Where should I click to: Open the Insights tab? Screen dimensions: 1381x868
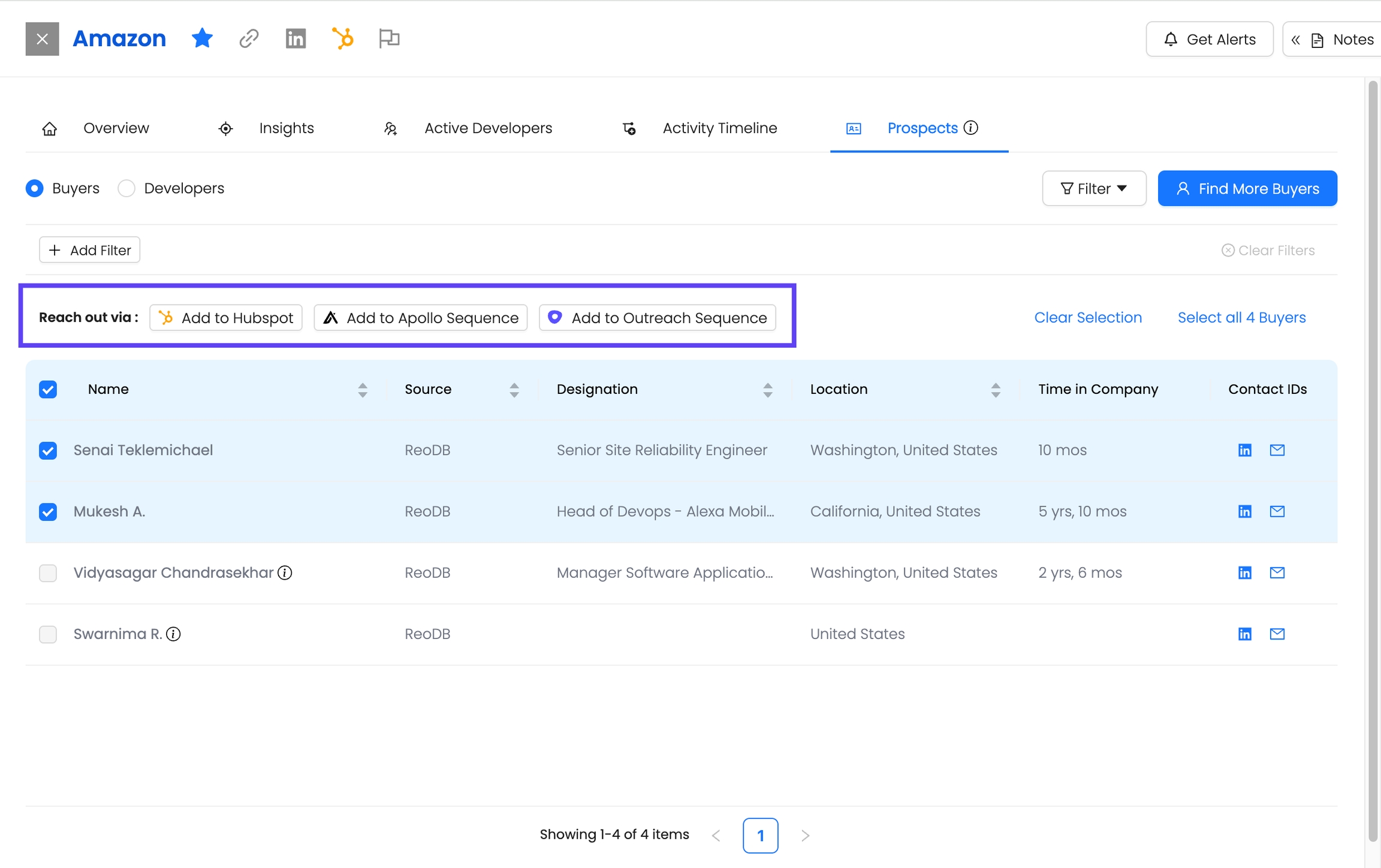pos(286,128)
